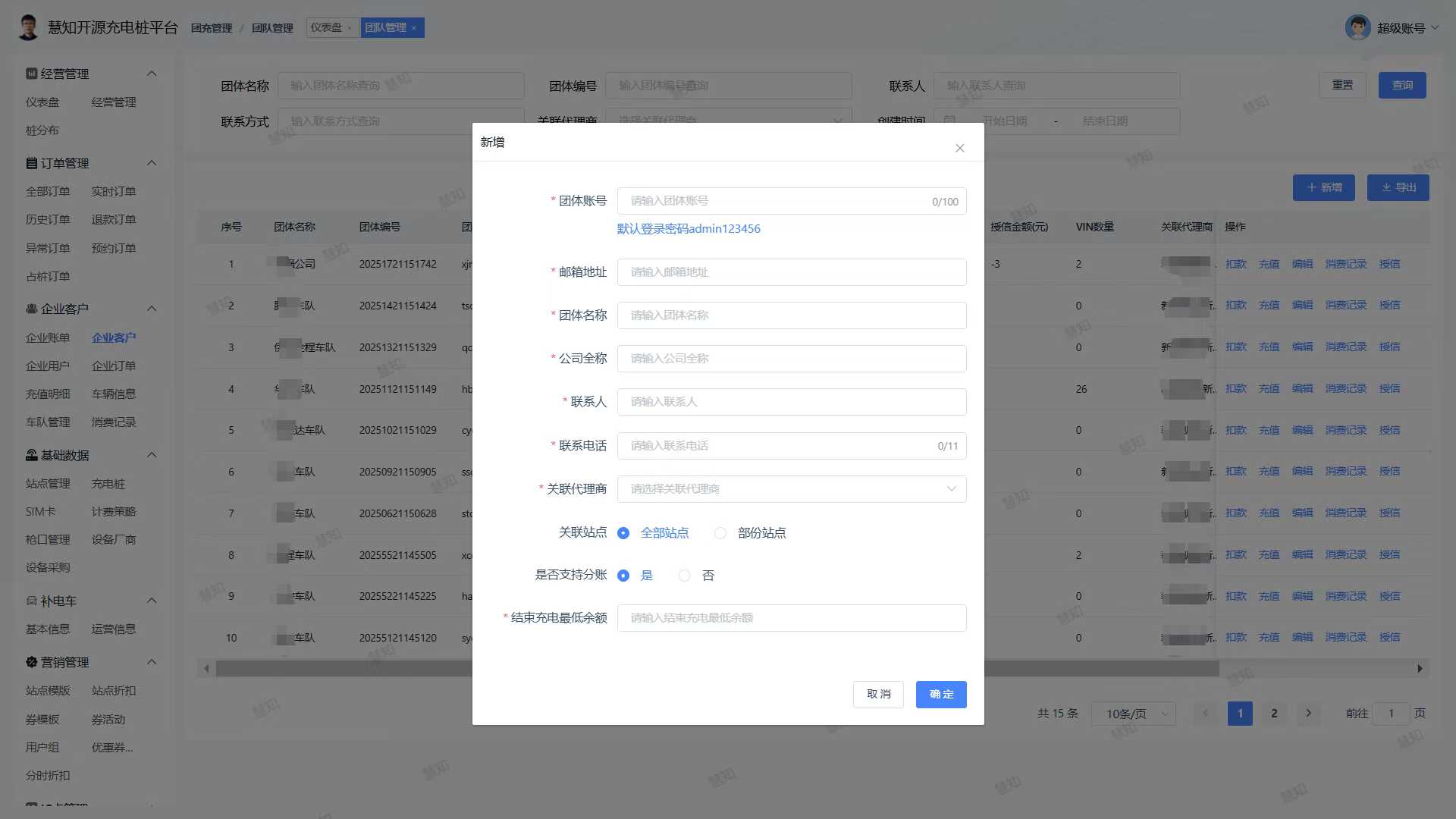Switch to the 仪表盘 tab
Screen dimensions: 1456x819
[327, 28]
